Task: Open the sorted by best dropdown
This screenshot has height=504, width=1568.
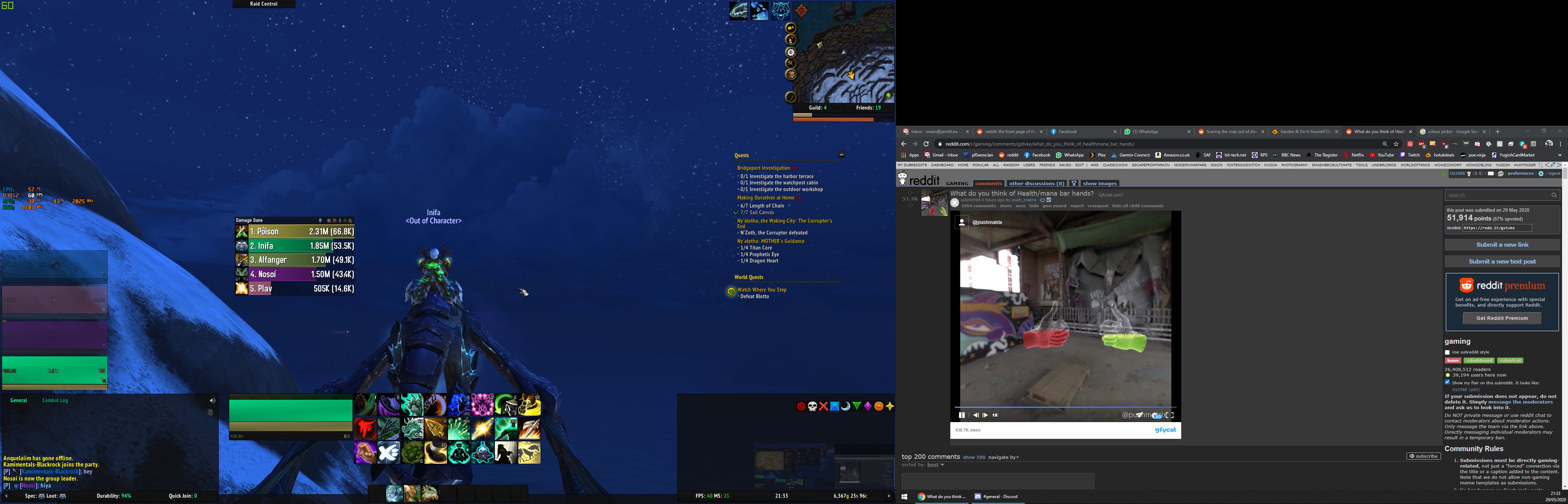Action: pyautogui.click(x=936, y=464)
